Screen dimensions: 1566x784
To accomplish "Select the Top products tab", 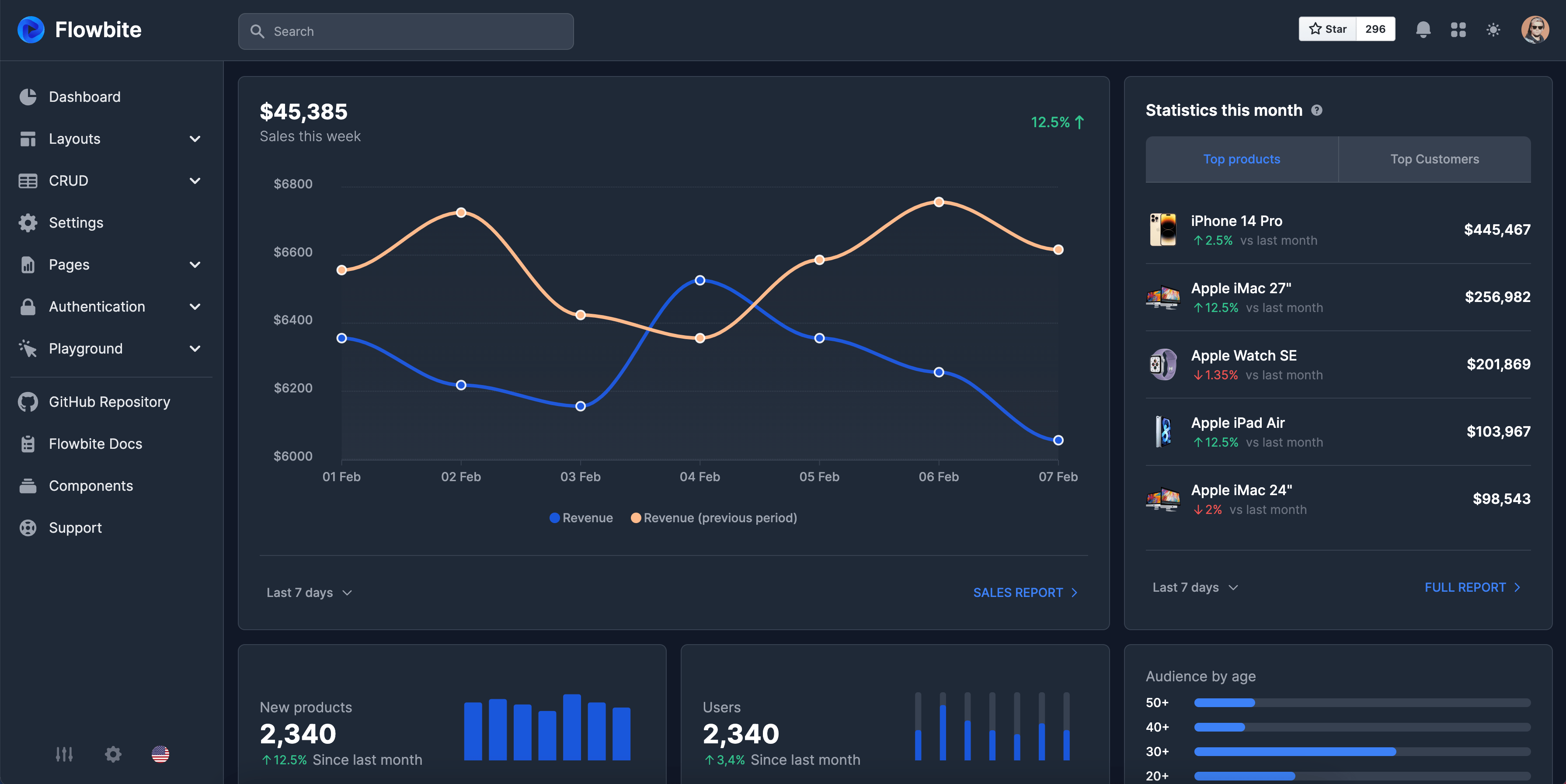I will click(1241, 159).
